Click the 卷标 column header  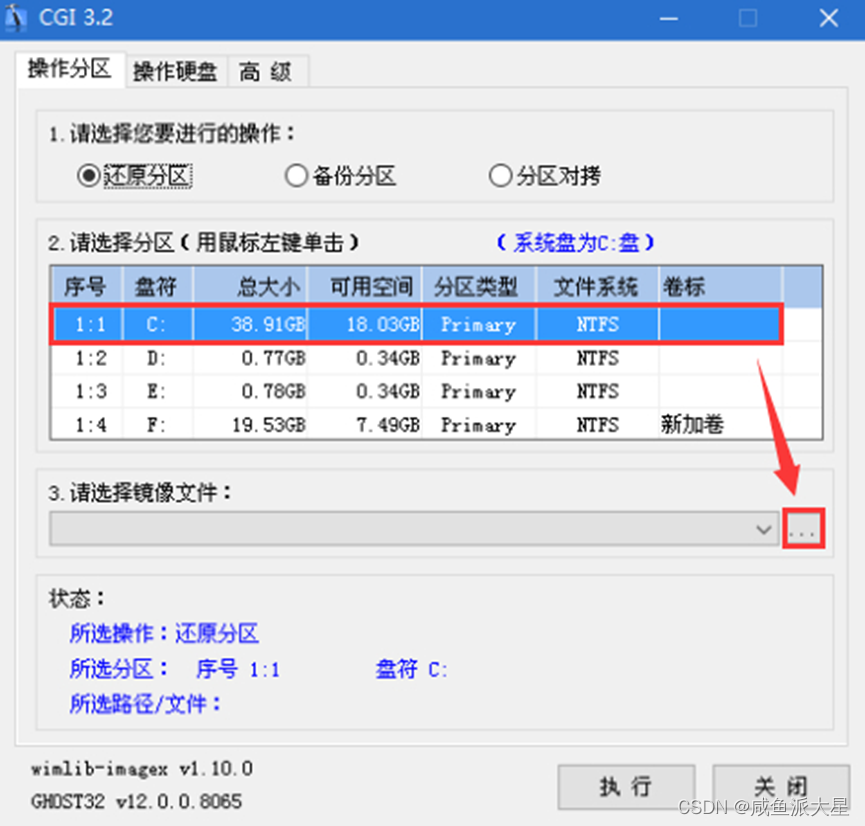[x=720, y=286]
